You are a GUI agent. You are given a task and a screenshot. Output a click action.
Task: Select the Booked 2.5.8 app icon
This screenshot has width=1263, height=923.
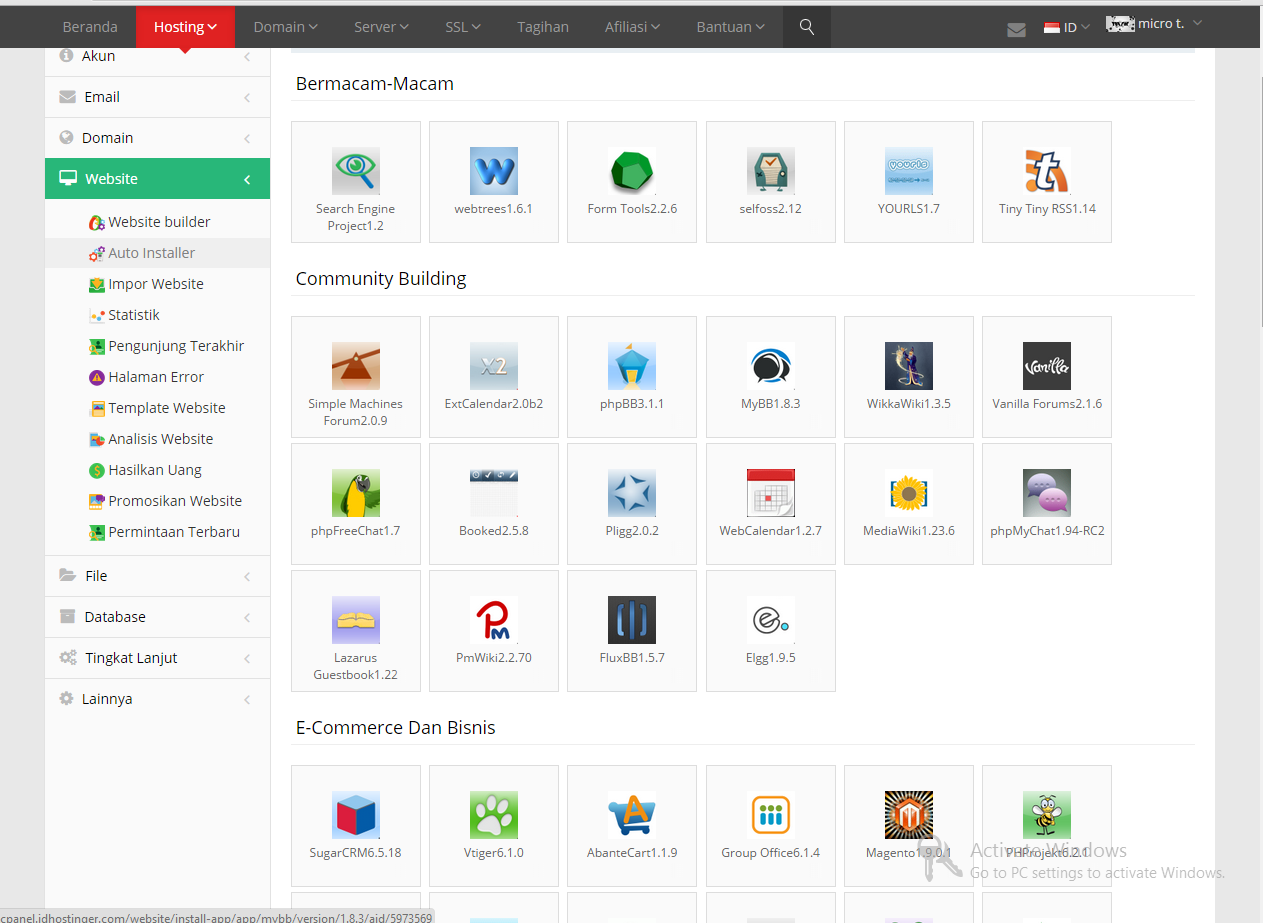tap(494, 493)
